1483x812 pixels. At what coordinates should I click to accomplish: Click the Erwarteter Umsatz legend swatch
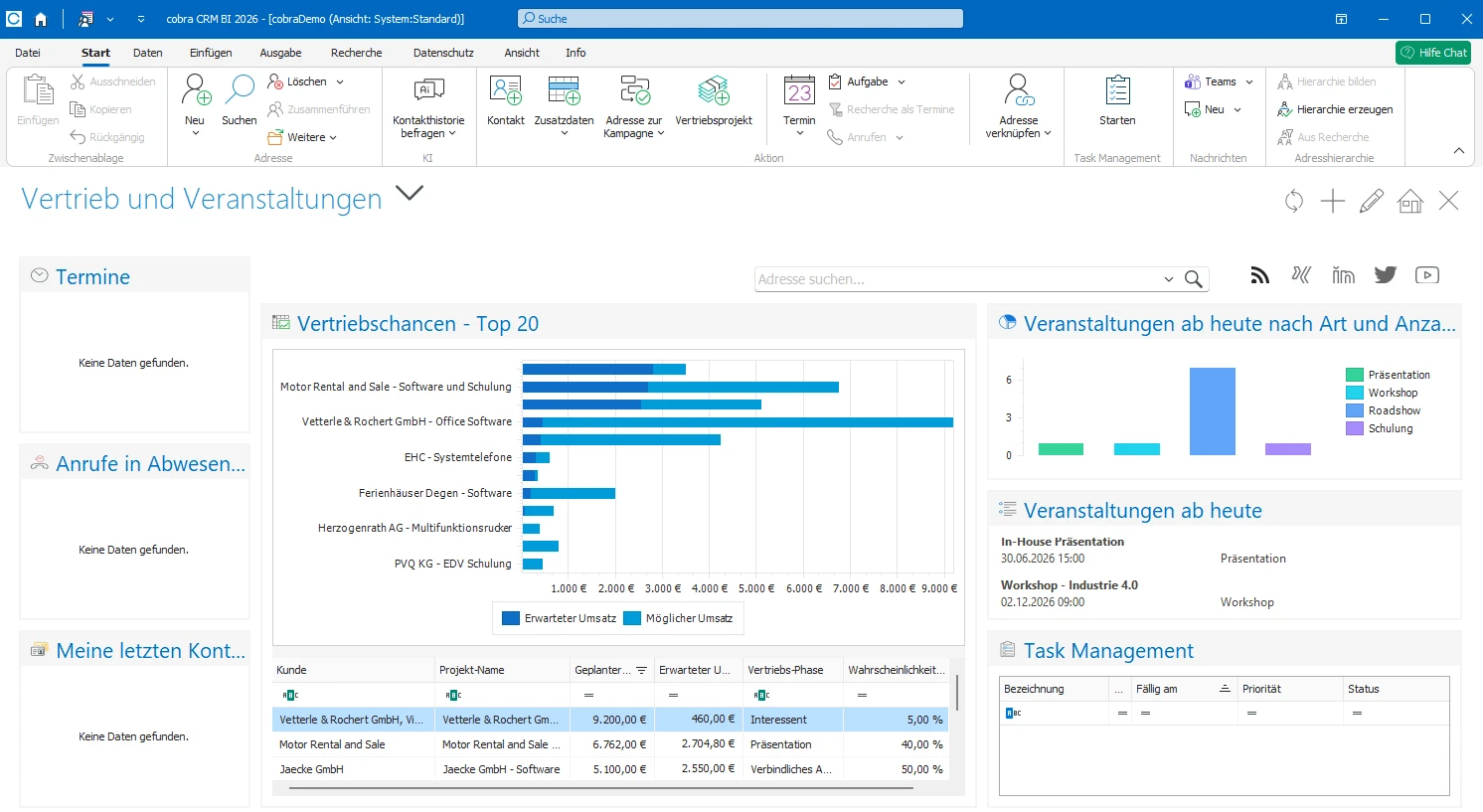pyautogui.click(x=511, y=618)
